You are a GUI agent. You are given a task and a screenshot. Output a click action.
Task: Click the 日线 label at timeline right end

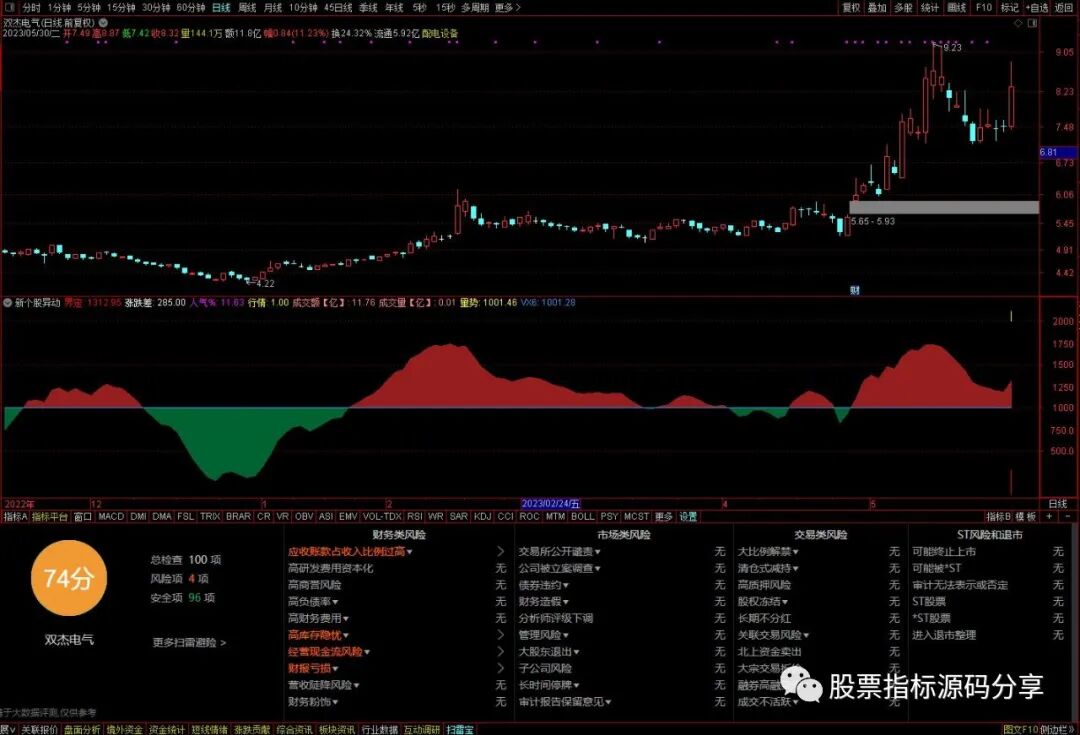coord(1057,504)
